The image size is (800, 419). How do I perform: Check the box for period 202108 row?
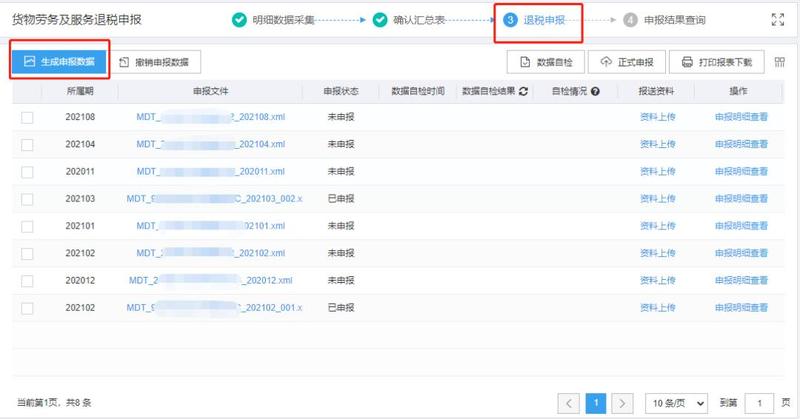point(27,117)
